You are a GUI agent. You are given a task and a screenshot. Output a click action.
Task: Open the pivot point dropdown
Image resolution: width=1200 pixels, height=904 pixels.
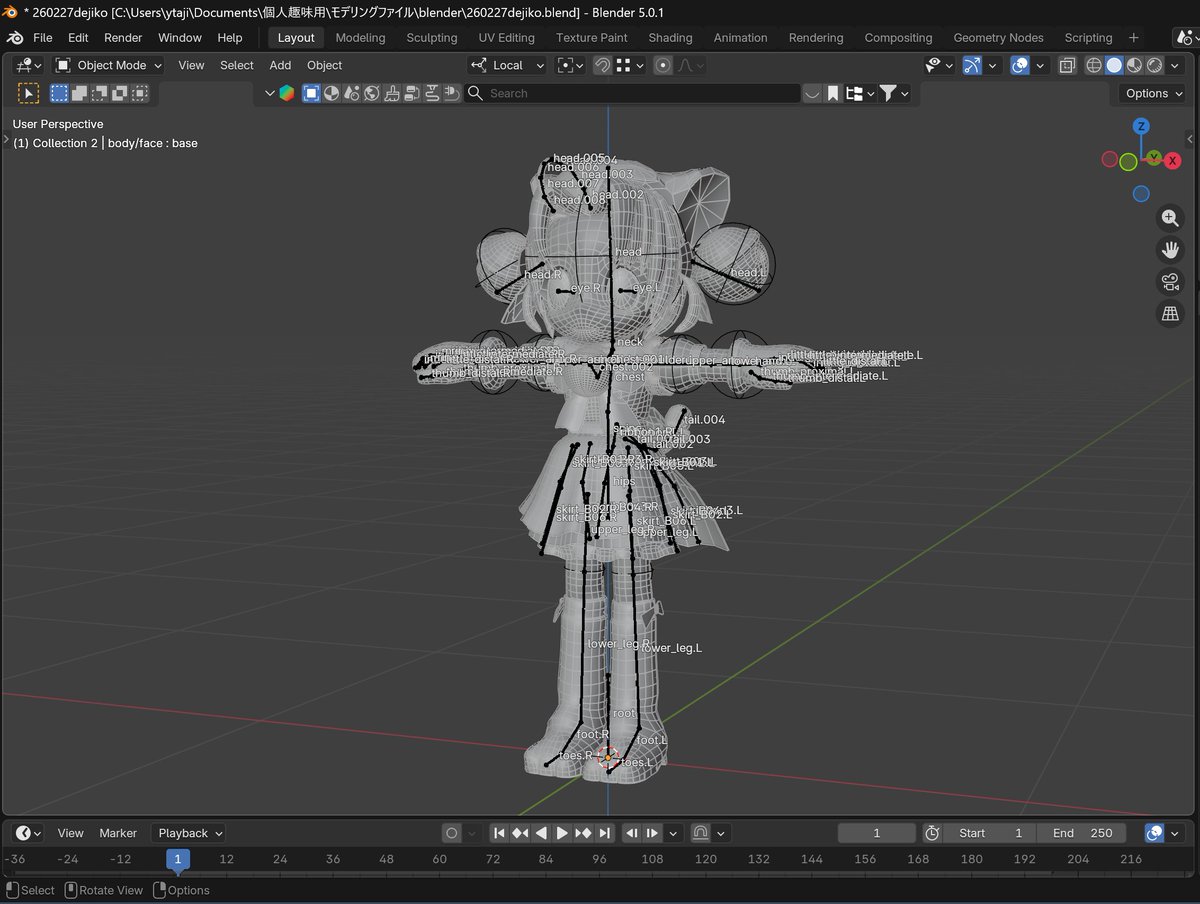tap(570, 65)
